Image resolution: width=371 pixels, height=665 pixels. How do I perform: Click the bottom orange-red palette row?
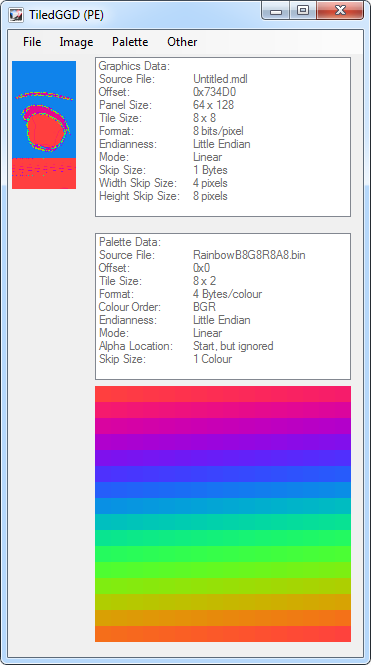[x=223, y=634]
